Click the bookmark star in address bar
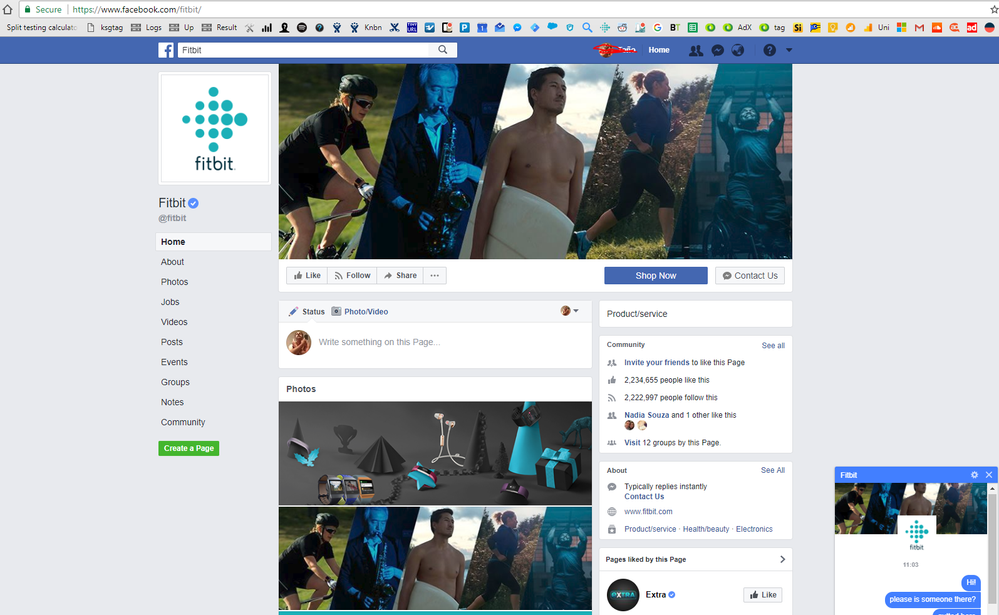The width and height of the screenshot is (999, 615). click(x=995, y=10)
